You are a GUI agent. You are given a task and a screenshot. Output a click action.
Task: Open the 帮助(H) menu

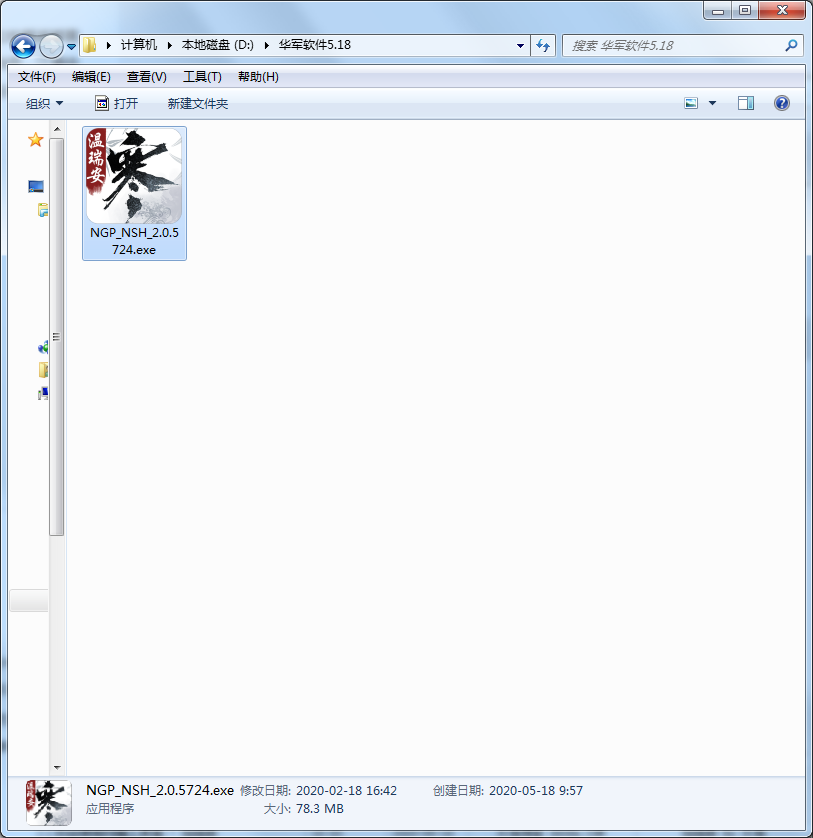point(258,77)
